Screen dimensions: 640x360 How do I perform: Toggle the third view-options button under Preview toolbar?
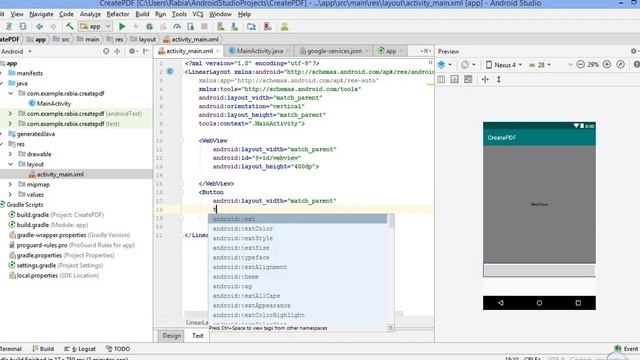click(468, 79)
